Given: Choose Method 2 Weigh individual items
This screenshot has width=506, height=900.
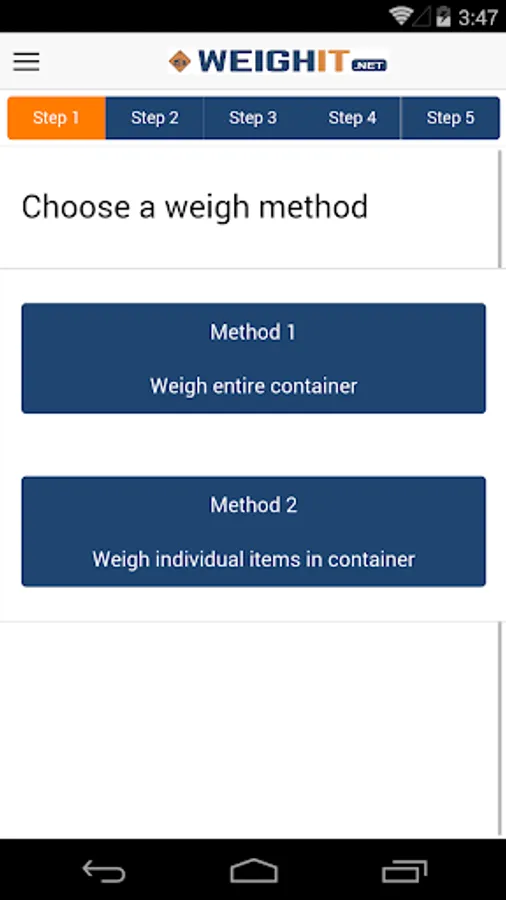Looking at the screenshot, I should click(254, 532).
